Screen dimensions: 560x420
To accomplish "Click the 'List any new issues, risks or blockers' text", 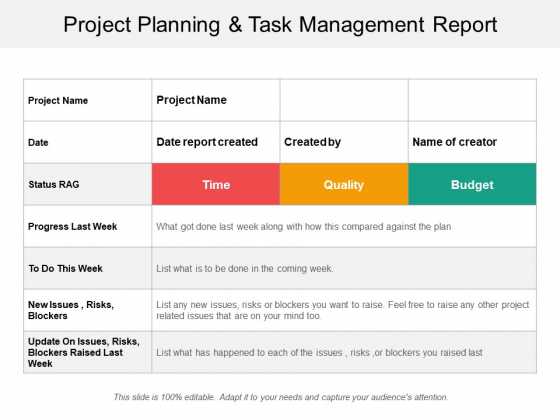I will 342,310.
